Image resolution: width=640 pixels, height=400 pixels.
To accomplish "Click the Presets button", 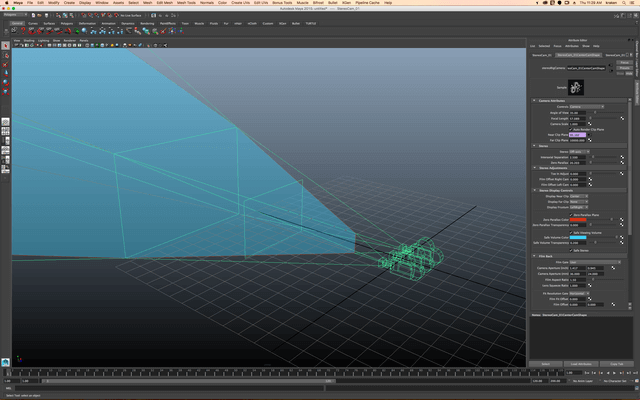I will tap(624, 68).
